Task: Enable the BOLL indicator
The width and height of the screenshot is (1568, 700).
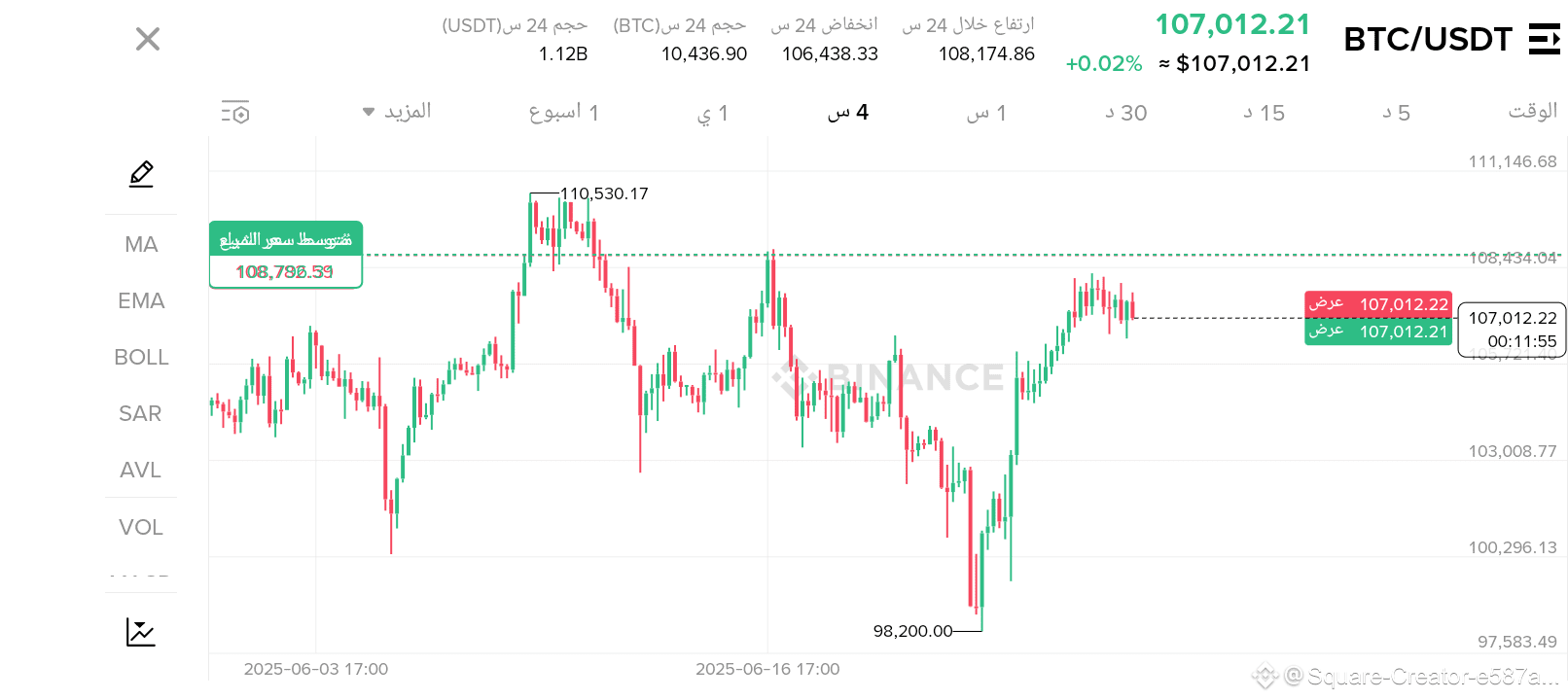Action: (x=141, y=358)
